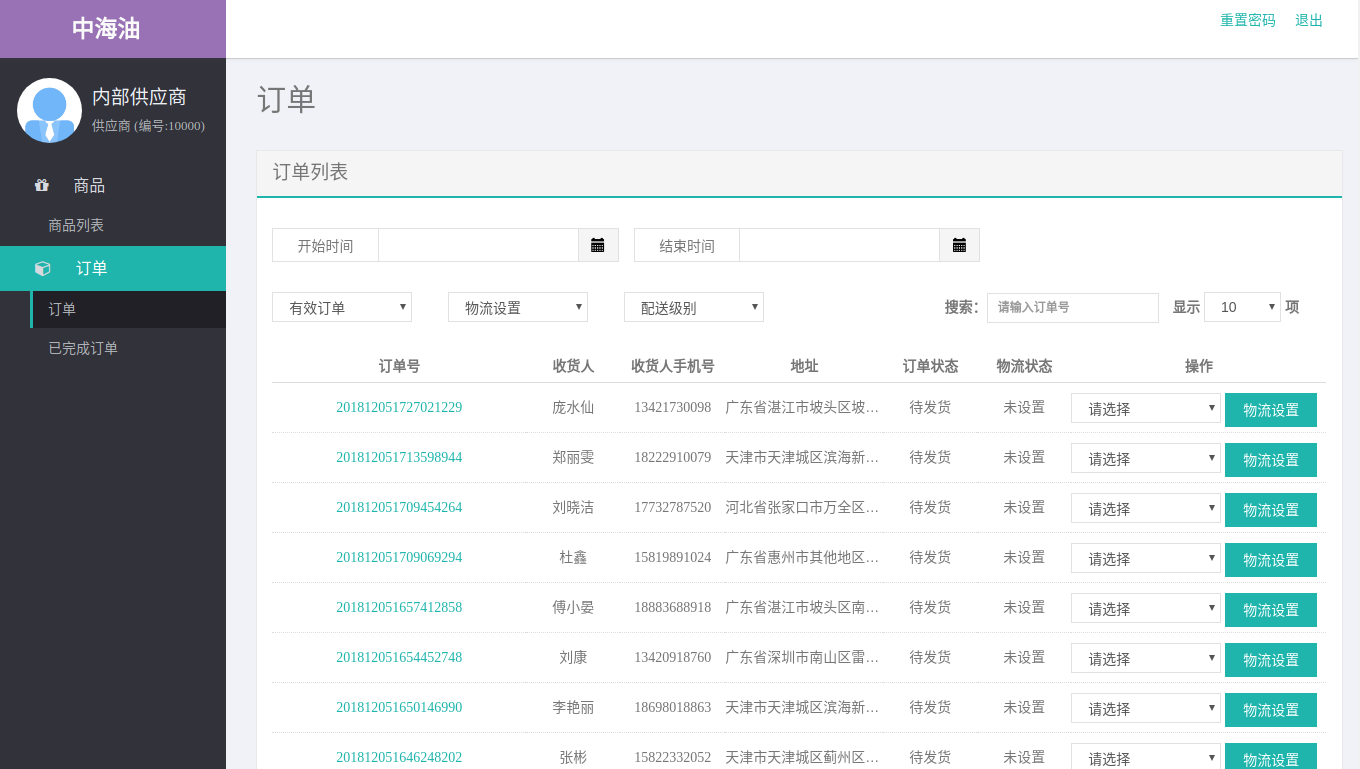Open the 有效订单 filter dropdown
1360x769 pixels.
[341, 307]
